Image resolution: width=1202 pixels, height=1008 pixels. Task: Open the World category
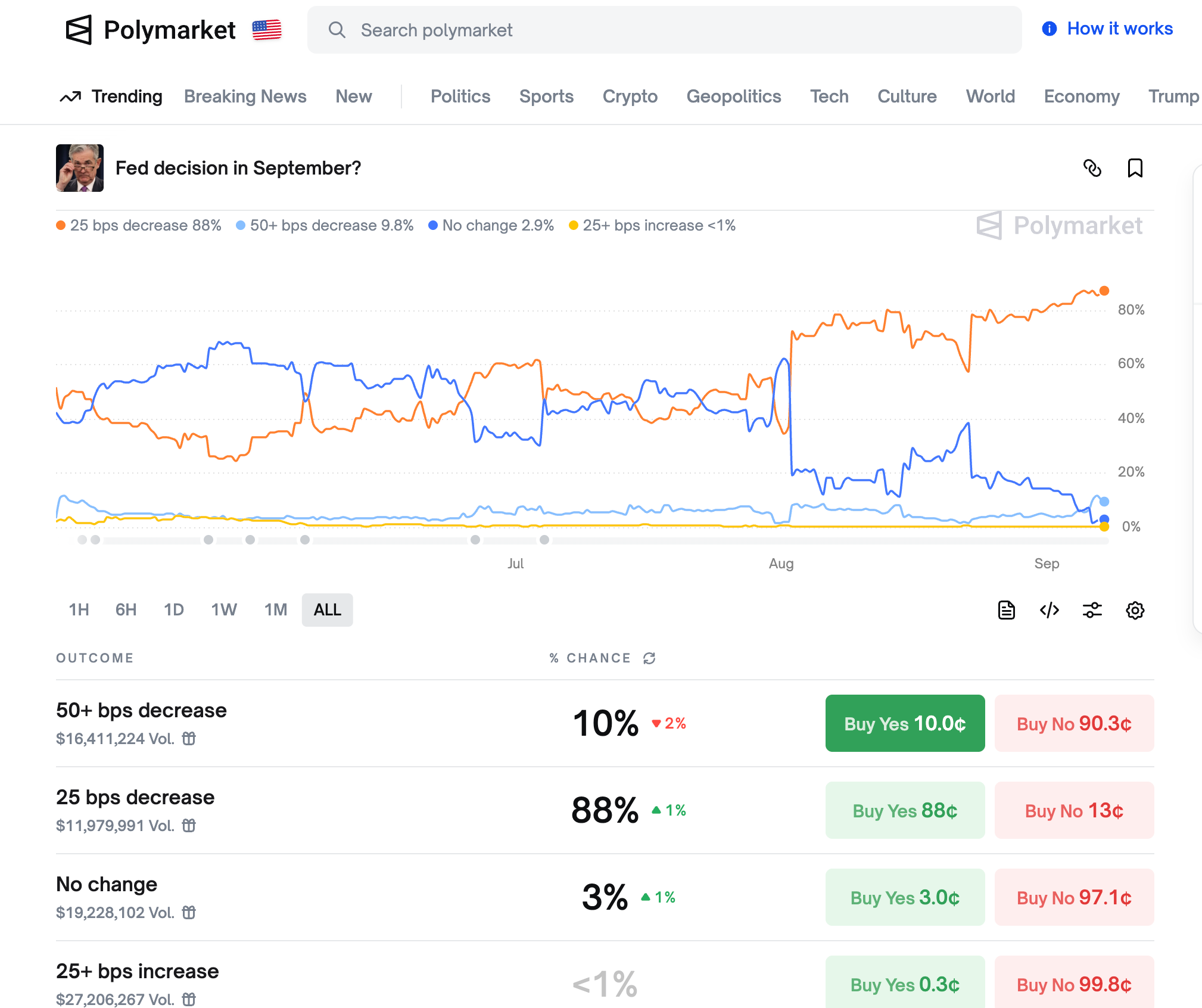coord(991,97)
